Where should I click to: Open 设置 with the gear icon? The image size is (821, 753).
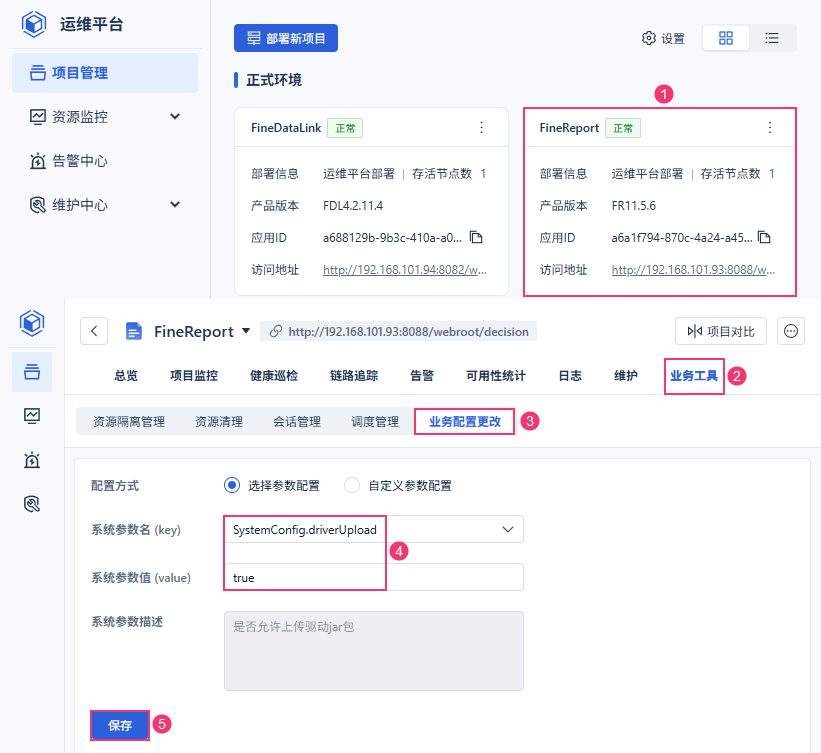pyautogui.click(x=663, y=38)
